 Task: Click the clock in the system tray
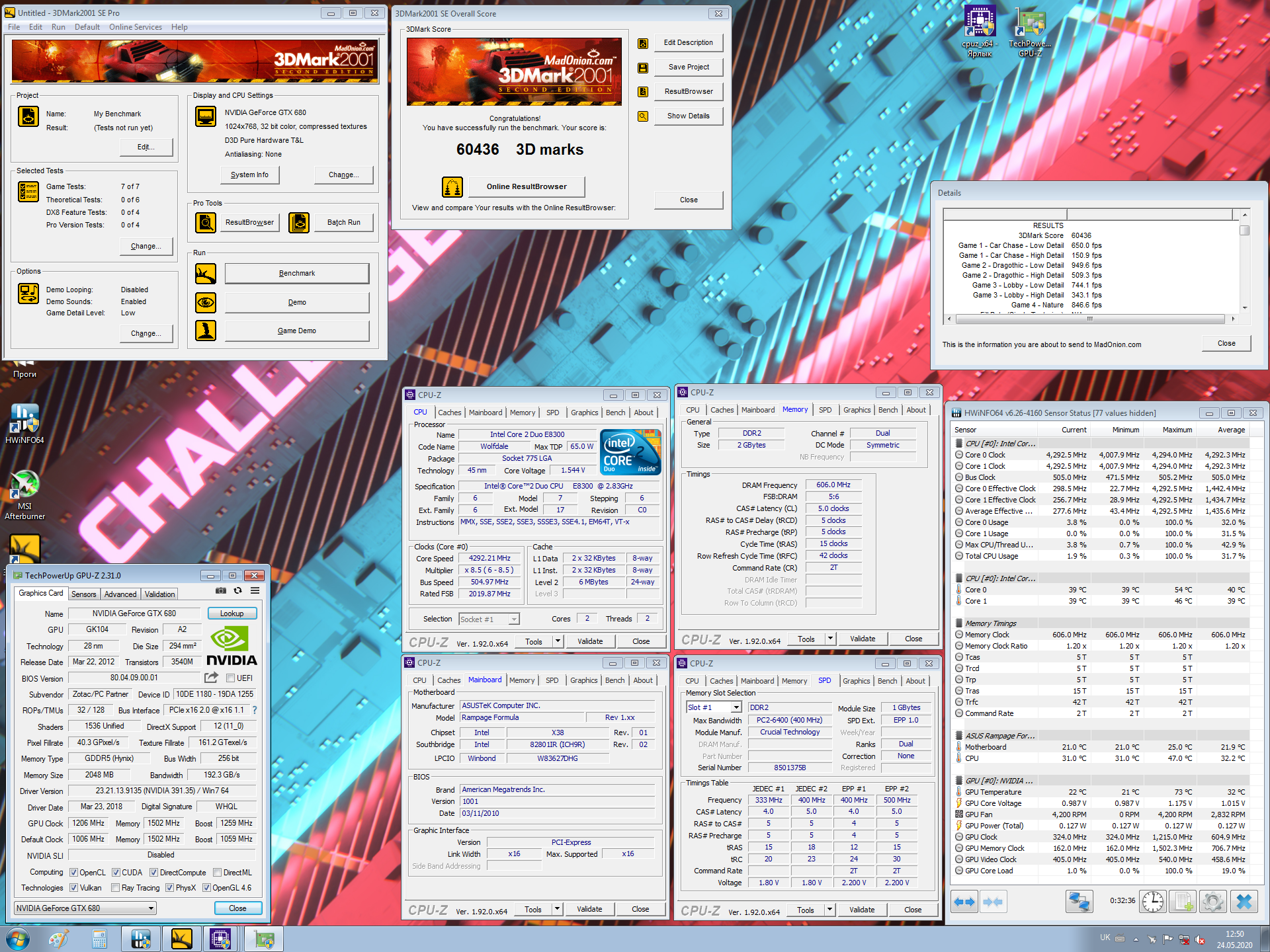(1234, 939)
